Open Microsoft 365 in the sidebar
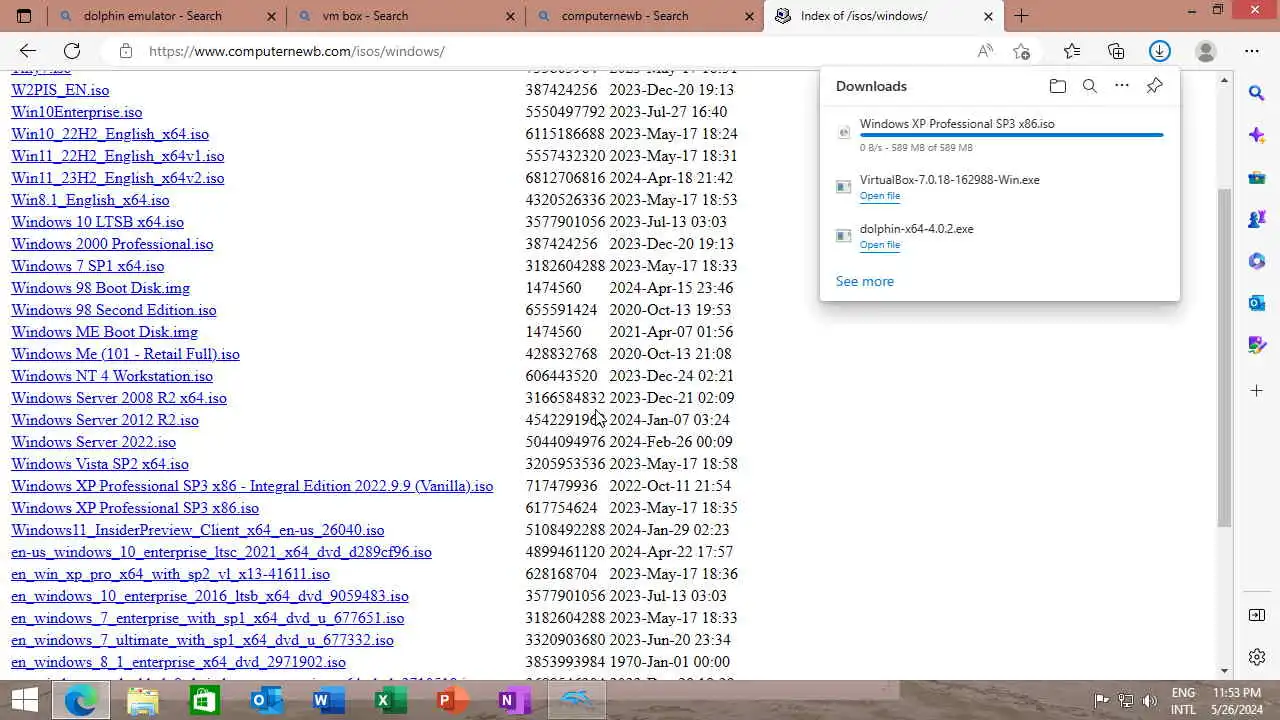Viewport: 1280px width, 720px height. [1257, 261]
